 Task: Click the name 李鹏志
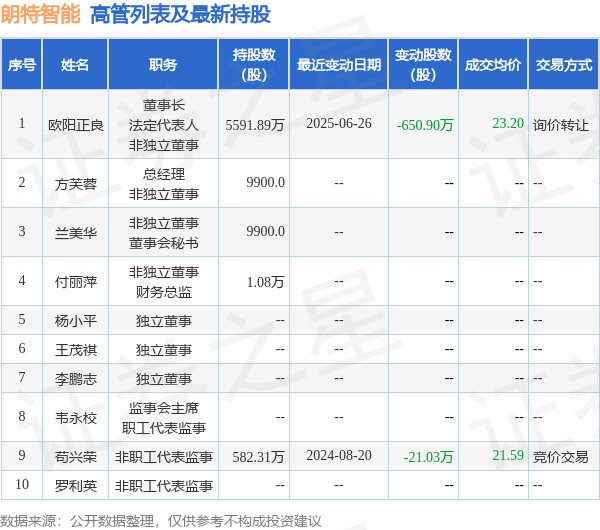(76, 379)
